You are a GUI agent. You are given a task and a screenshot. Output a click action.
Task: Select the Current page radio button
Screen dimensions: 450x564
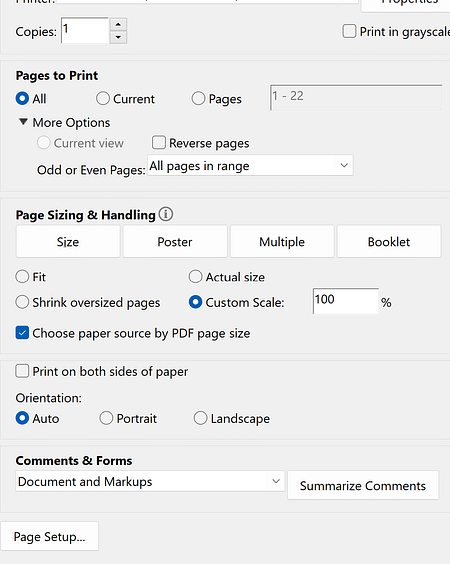tap(103, 98)
